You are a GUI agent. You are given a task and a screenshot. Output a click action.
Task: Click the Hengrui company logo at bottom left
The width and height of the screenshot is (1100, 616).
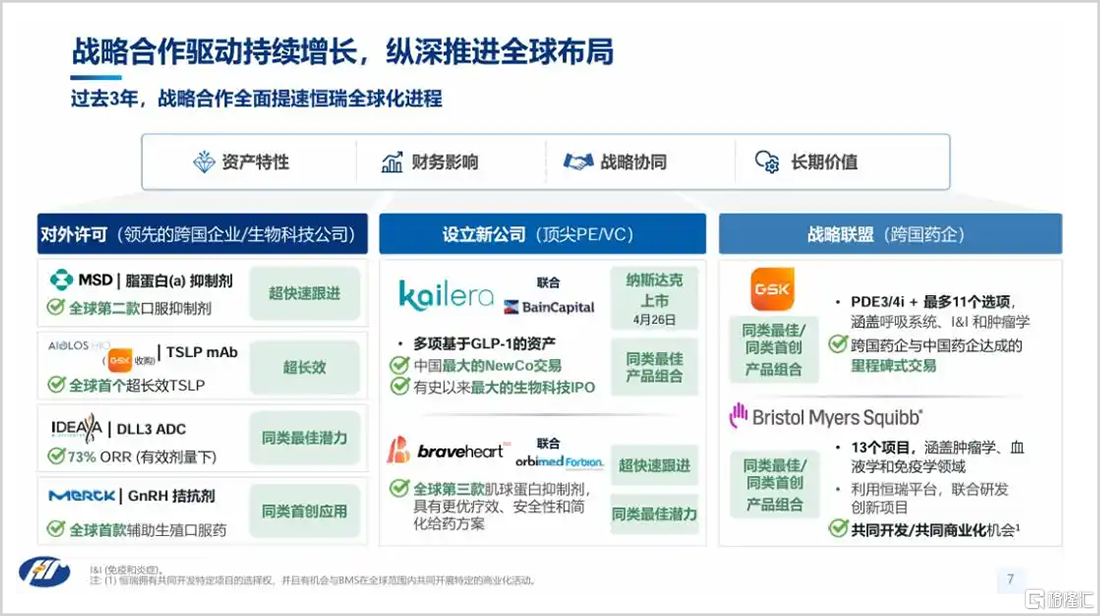point(44,571)
